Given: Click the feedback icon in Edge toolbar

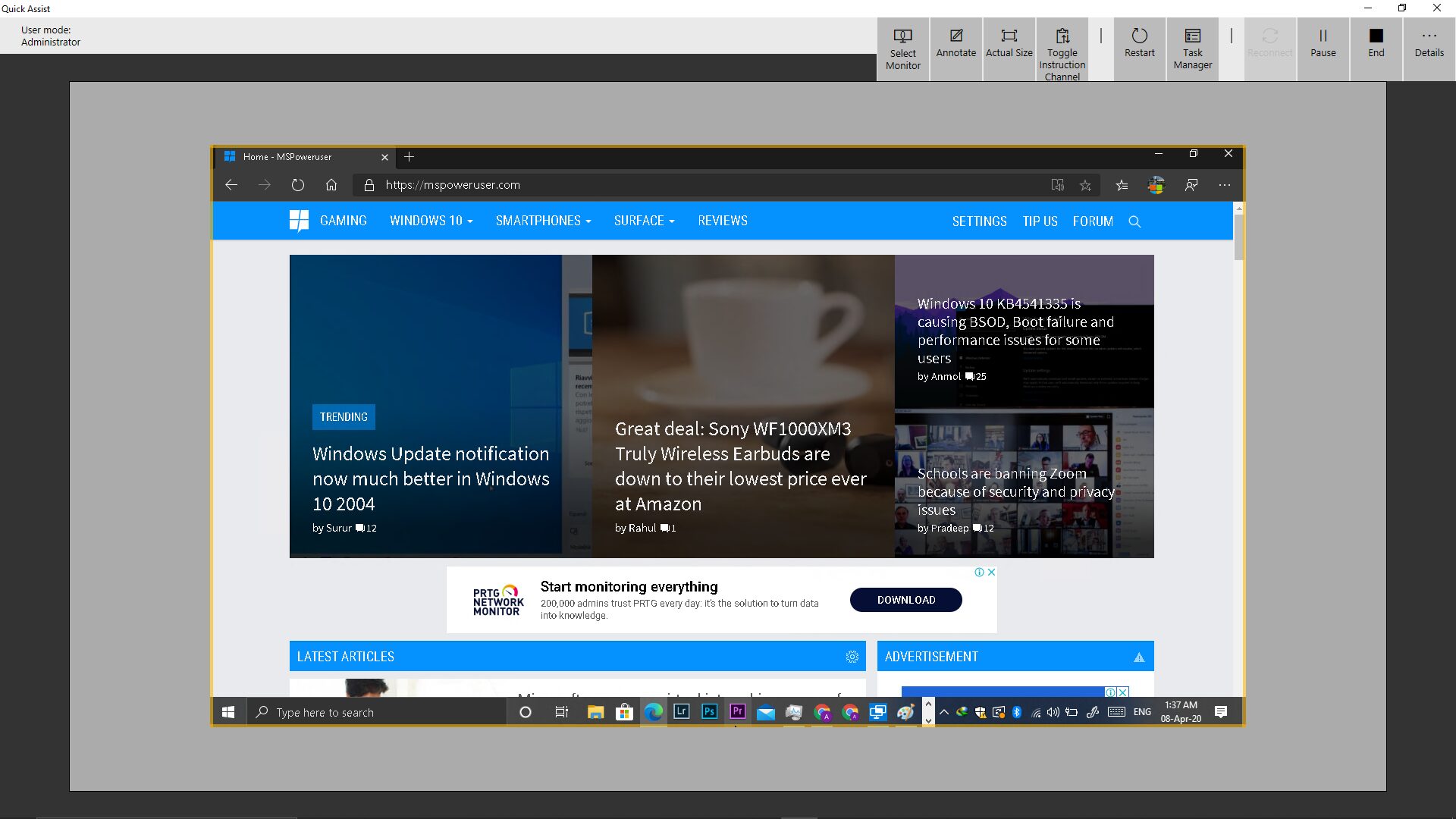Looking at the screenshot, I should coord(1191,185).
